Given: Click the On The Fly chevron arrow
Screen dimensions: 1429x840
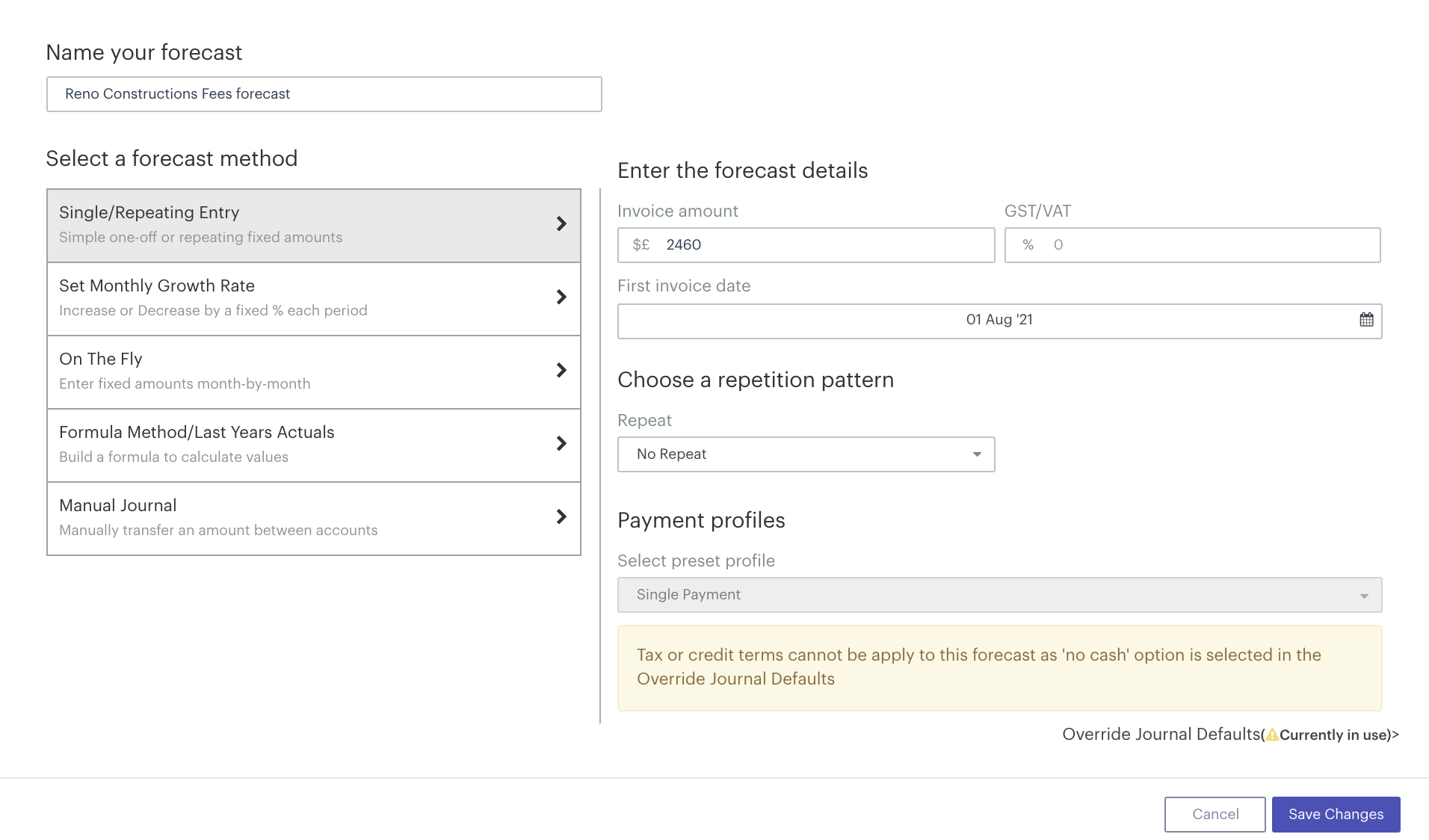Looking at the screenshot, I should [x=561, y=370].
